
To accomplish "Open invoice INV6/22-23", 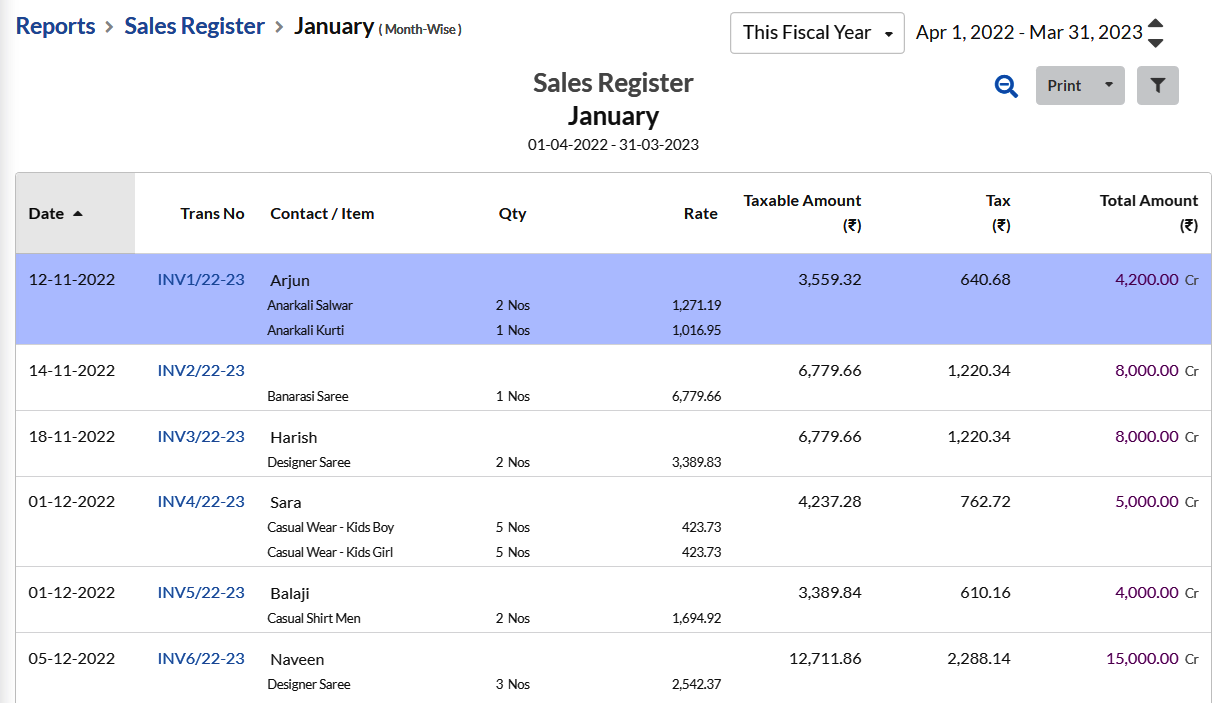I will point(201,659).
